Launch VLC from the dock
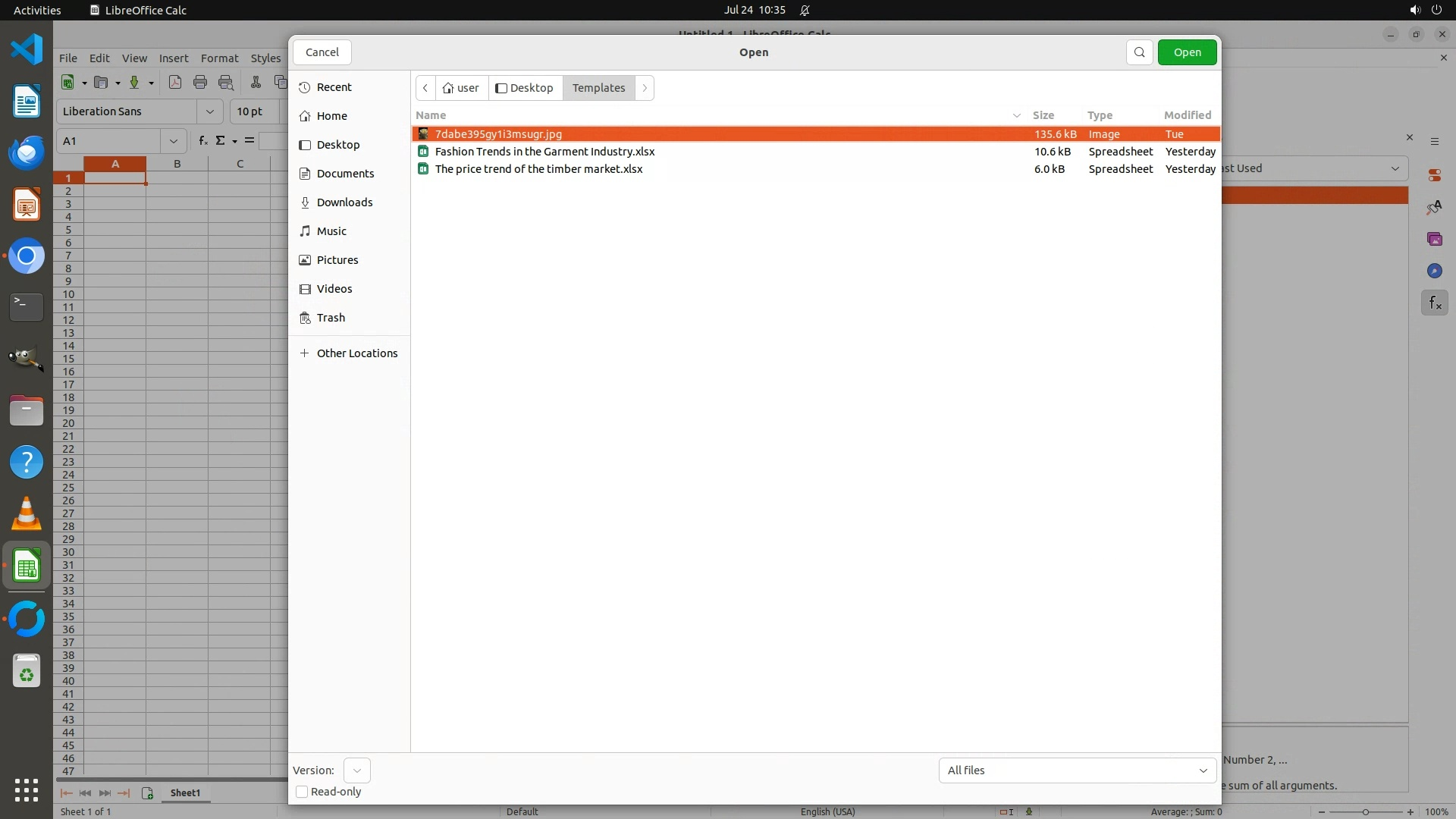The width and height of the screenshot is (1456, 819). (27, 514)
